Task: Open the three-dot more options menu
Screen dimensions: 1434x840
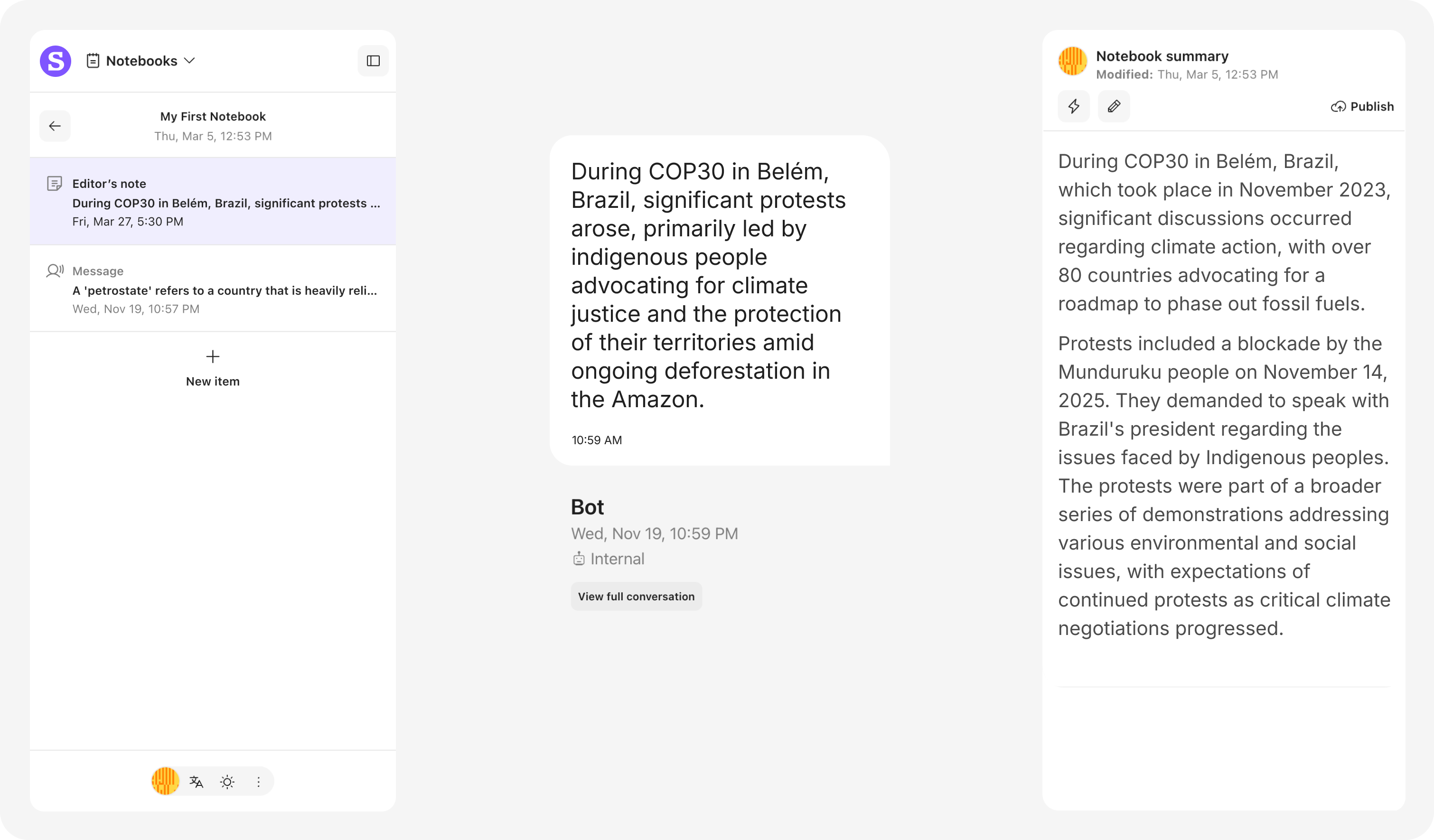Action: 258,781
